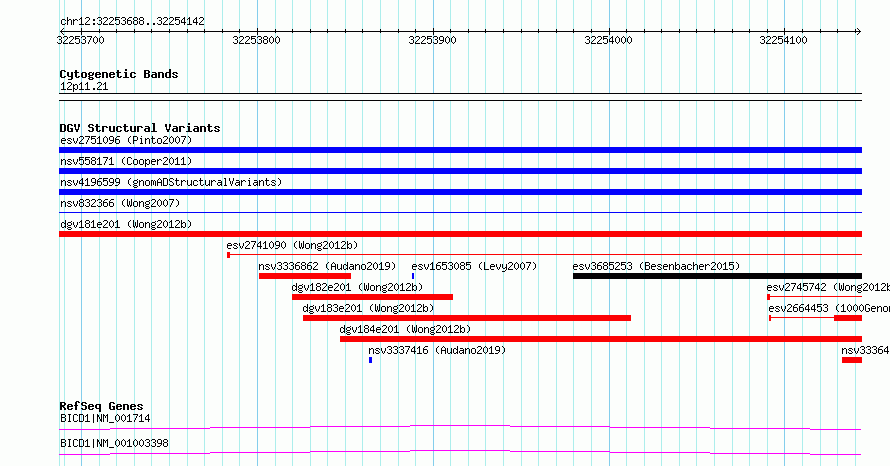Open the BICD1|NM_001003398 gene label
The image size is (890, 466).
pyautogui.click(x=114, y=443)
